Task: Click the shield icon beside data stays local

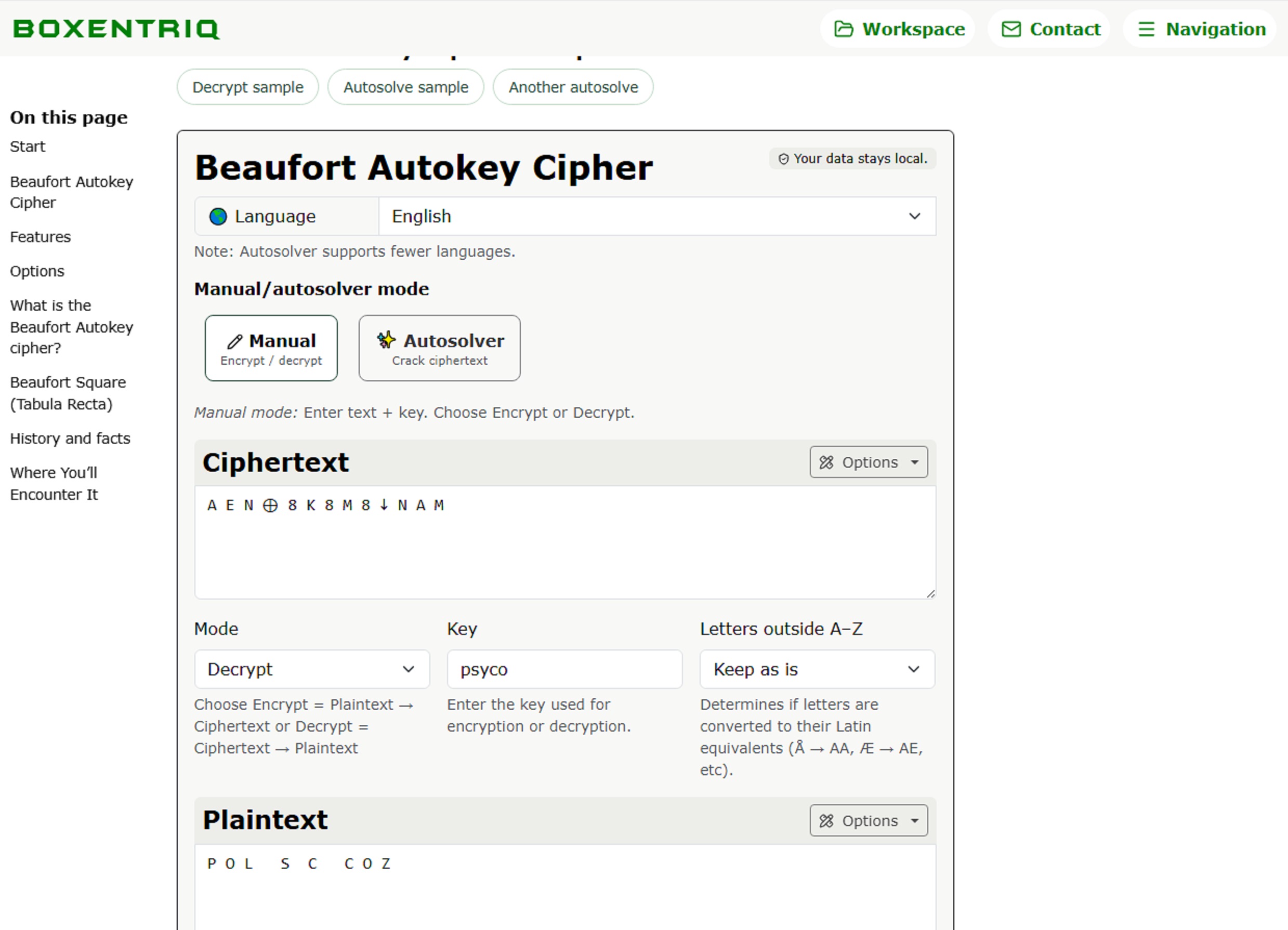Action: point(783,159)
